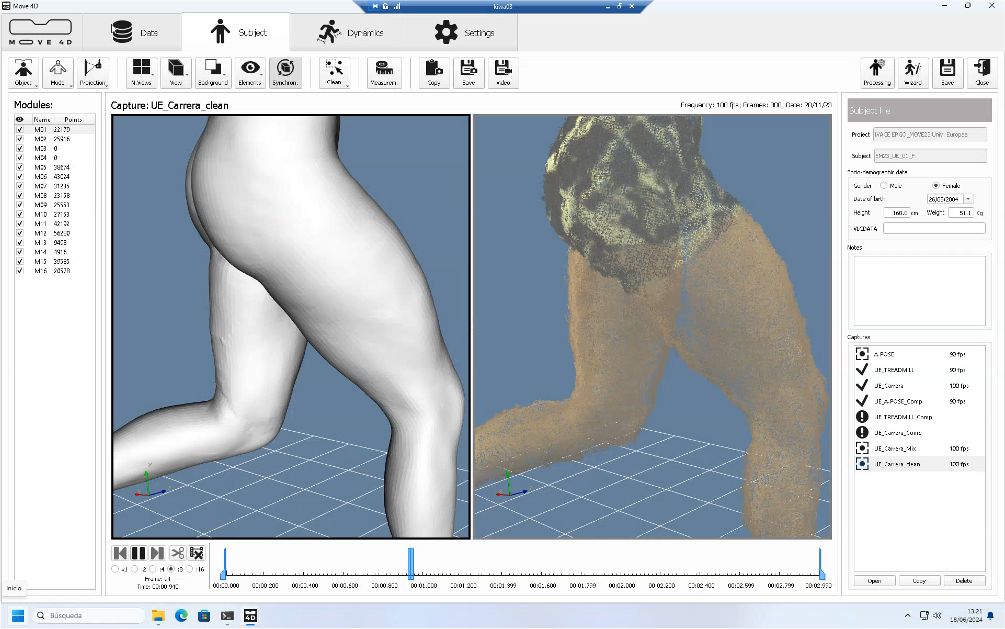Select the Male gender radio button
The width and height of the screenshot is (1005, 629).
click(x=883, y=185)
